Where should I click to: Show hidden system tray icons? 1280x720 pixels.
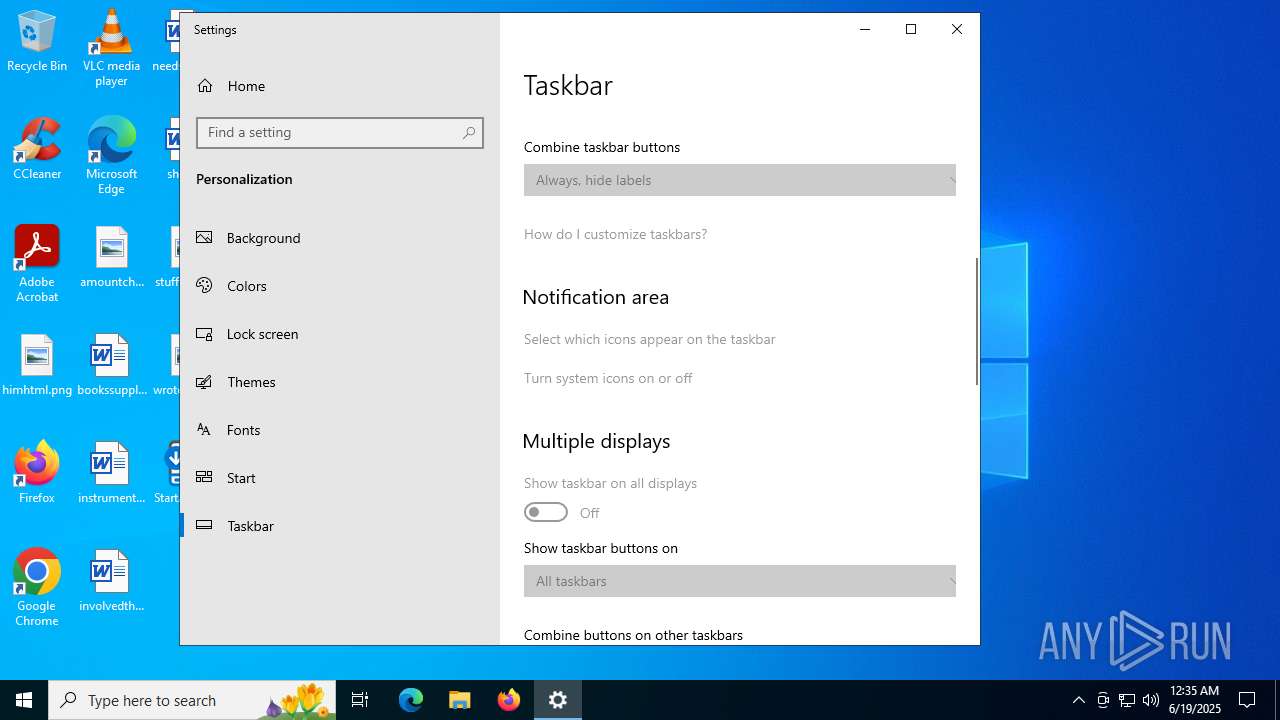tap(1078, 700)
